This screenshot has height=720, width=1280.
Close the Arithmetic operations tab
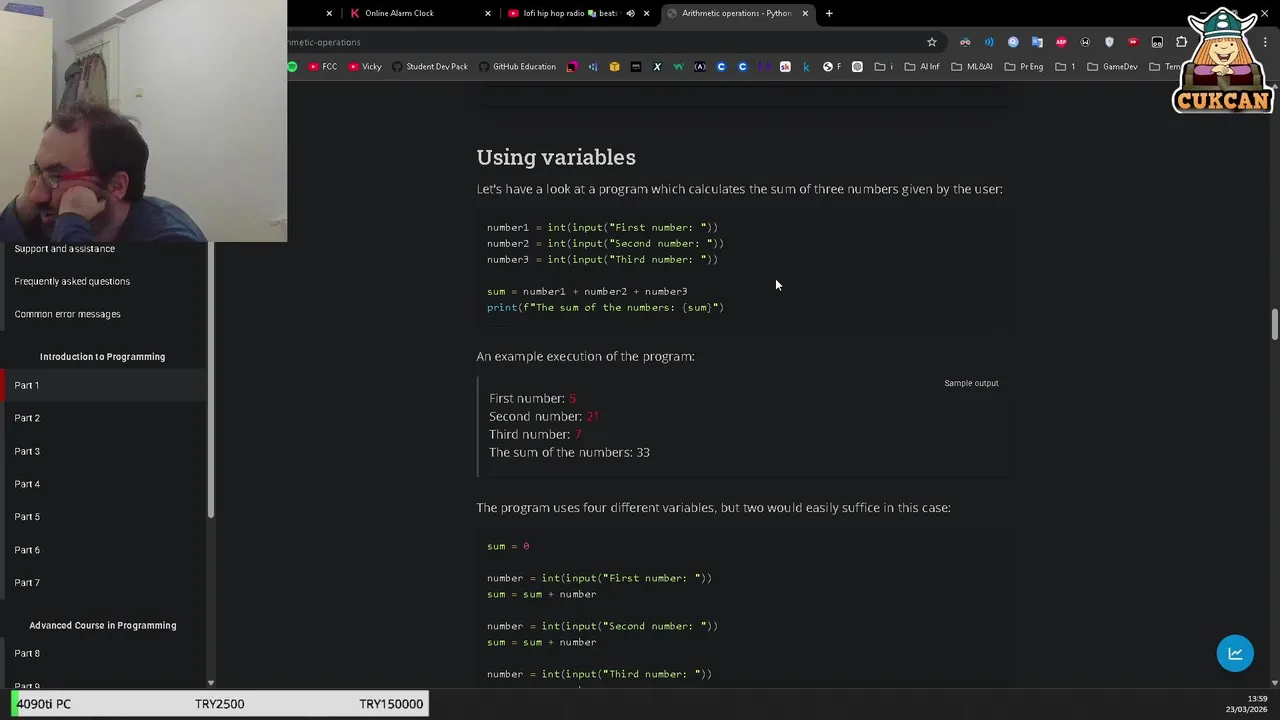coord(805,13)
